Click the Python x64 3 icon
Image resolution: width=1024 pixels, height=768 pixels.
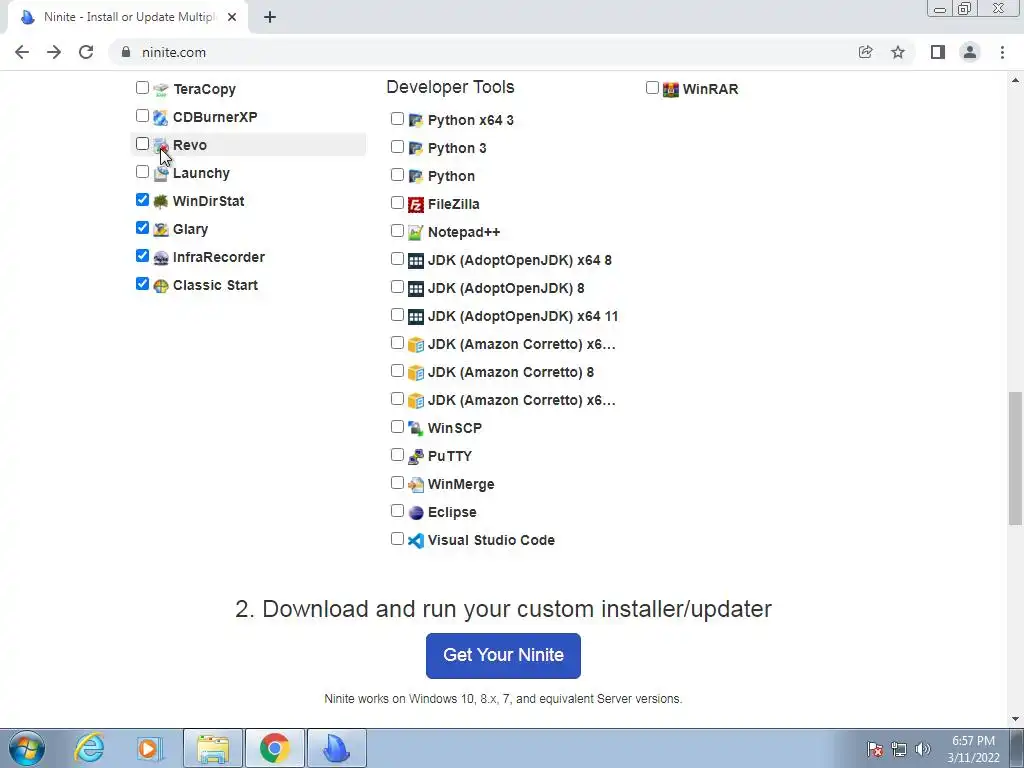(415, 121)
